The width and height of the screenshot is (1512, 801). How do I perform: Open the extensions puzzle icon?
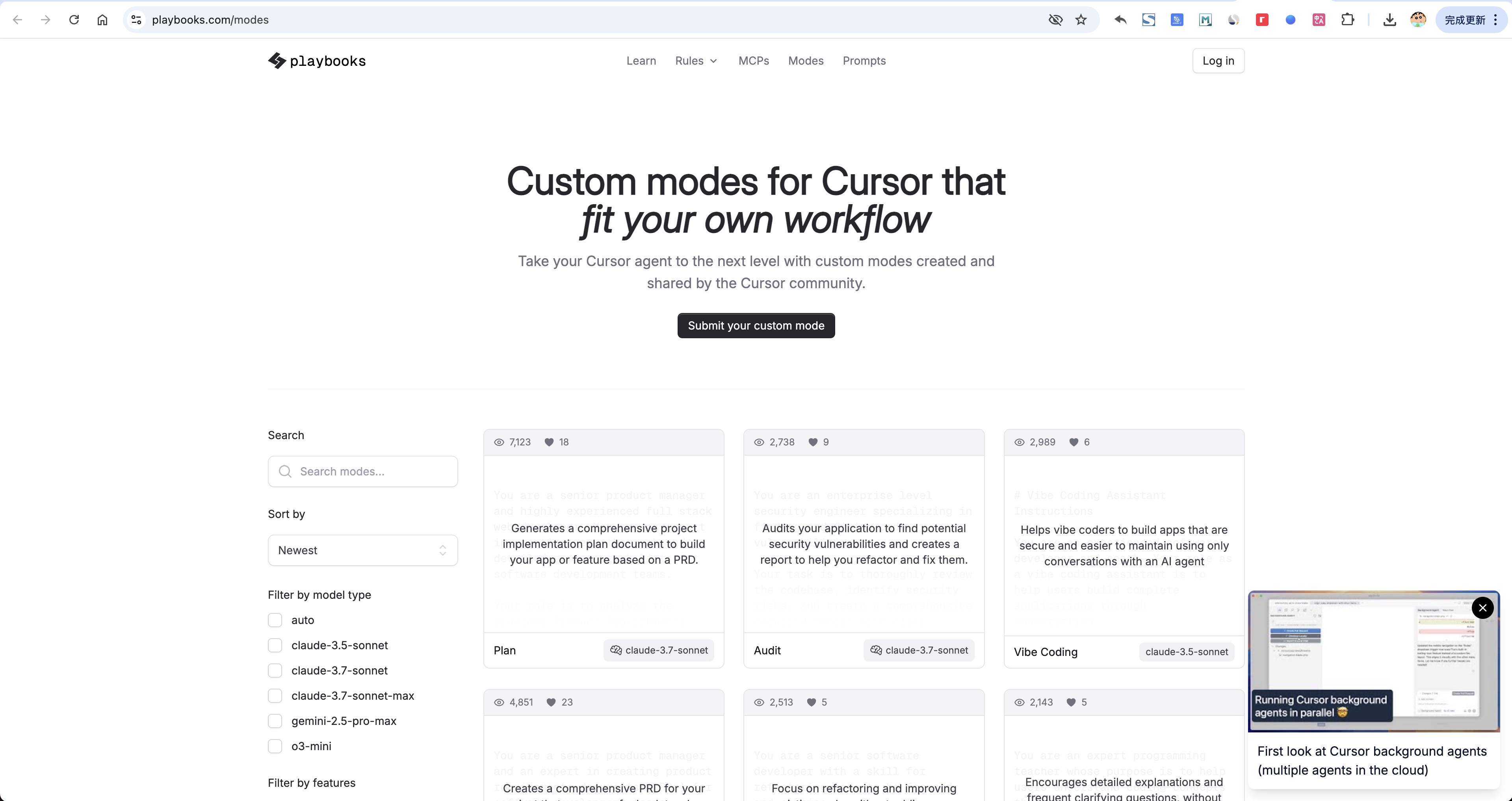(1348, 19)
